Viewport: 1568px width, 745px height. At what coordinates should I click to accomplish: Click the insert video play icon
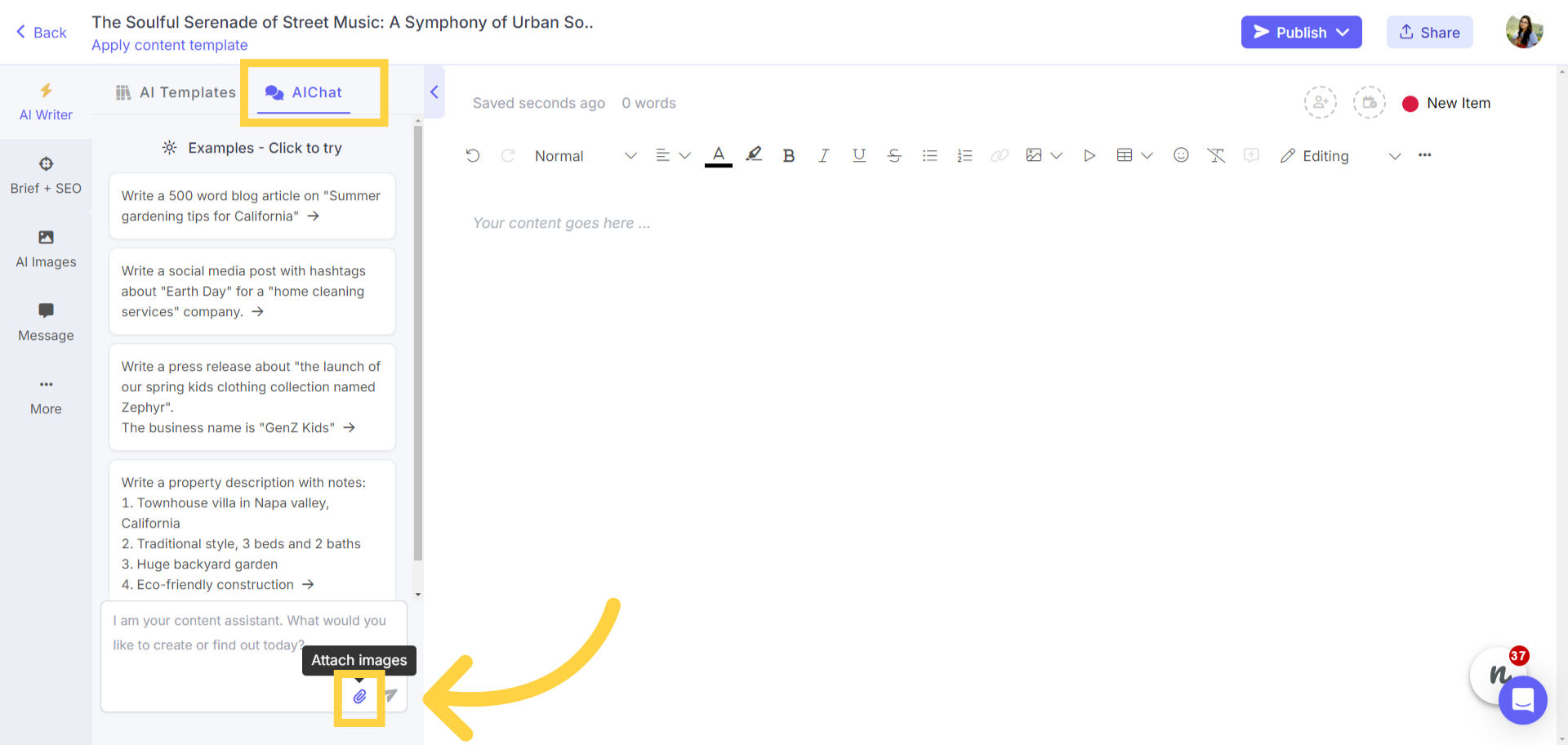(x=1089, y=155)
